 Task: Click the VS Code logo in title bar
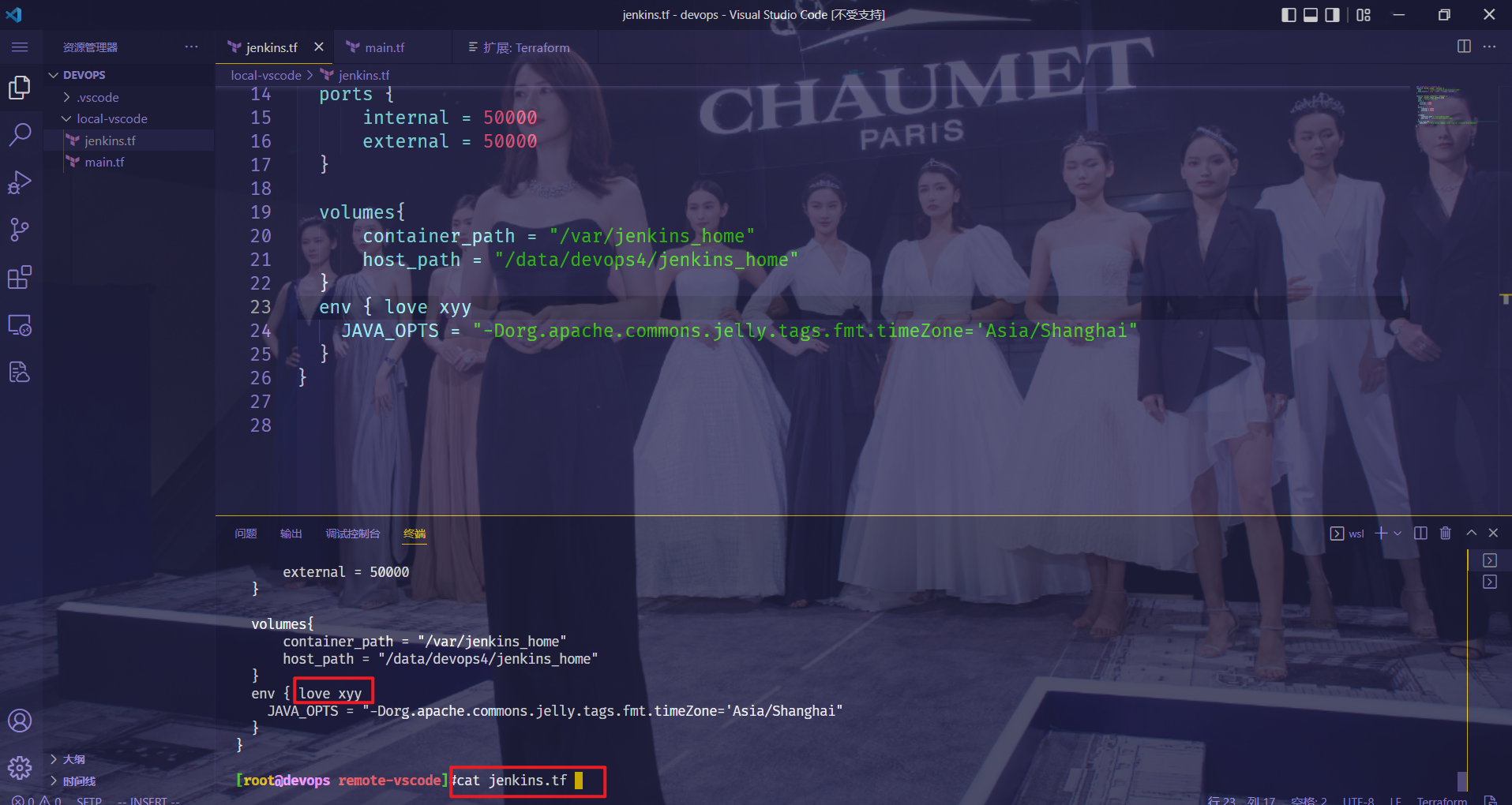14,14
